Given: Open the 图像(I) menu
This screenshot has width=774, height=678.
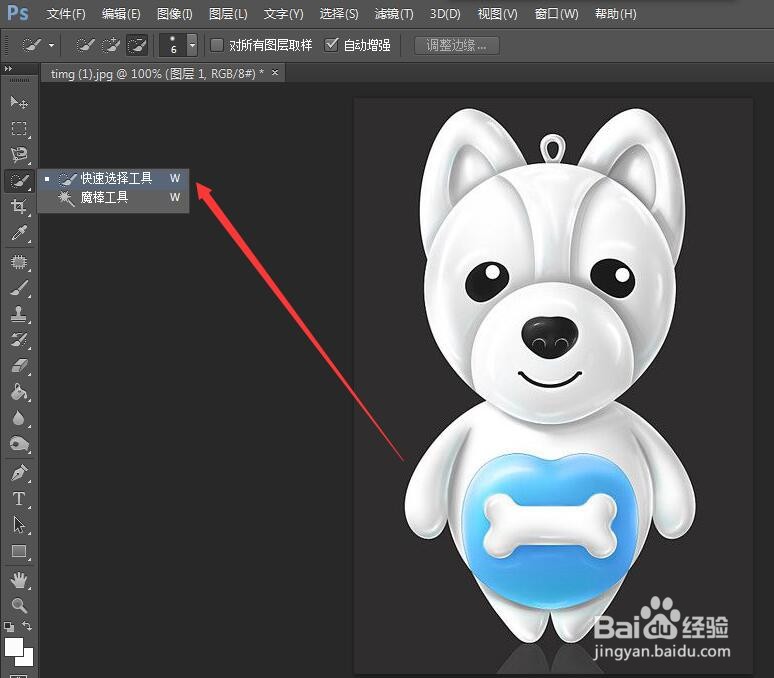Looking at the screenshot, I should [x=175, y=14].
